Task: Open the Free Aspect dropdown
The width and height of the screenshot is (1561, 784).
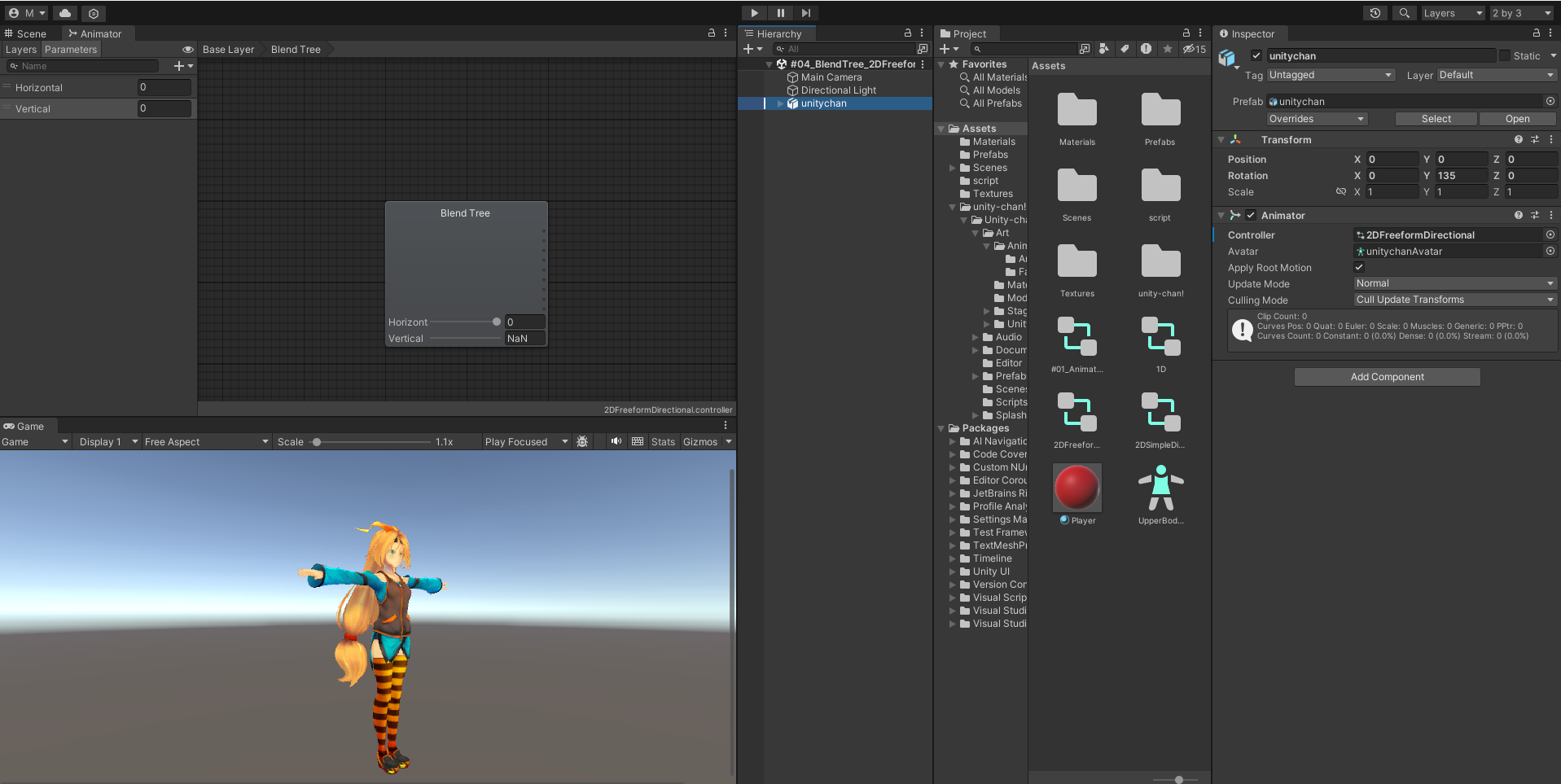Action: (206, 442)
